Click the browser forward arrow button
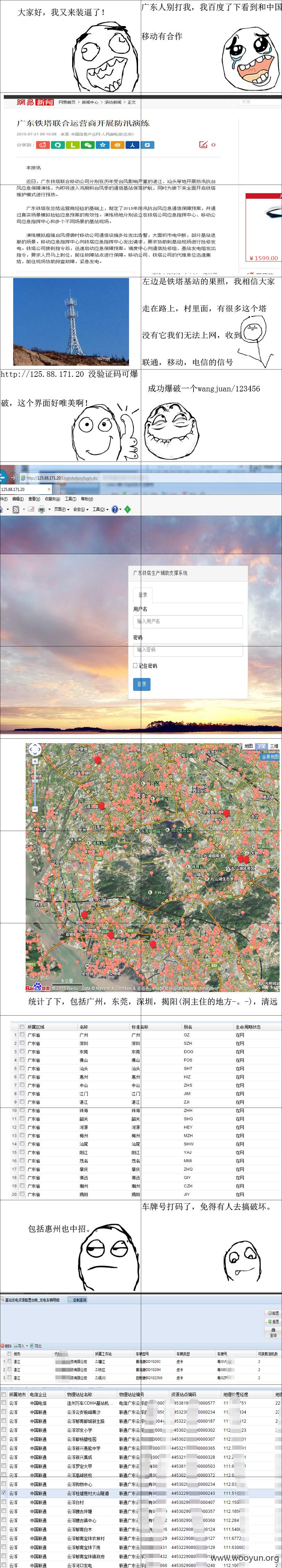 tap(13, 478)
